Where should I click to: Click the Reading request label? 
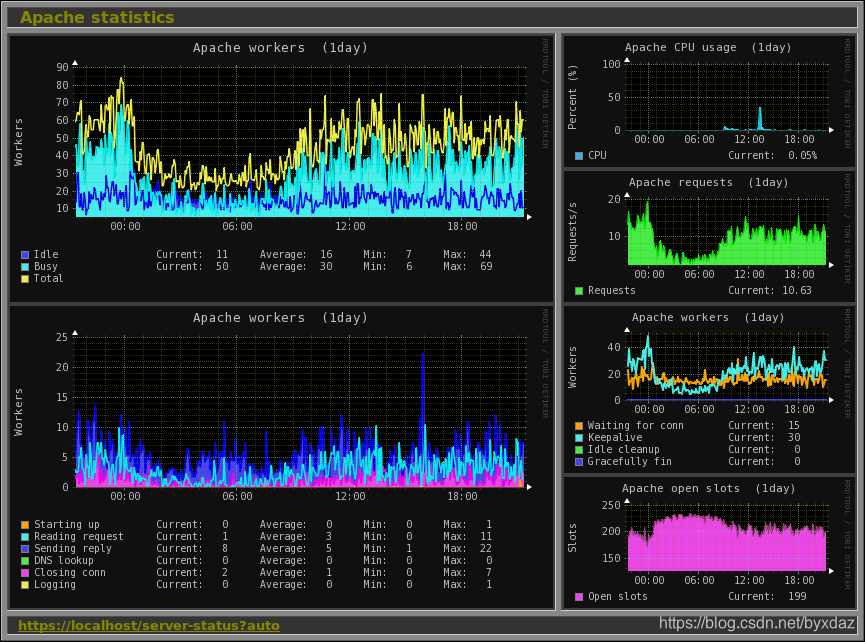click(x=79, y=536)
